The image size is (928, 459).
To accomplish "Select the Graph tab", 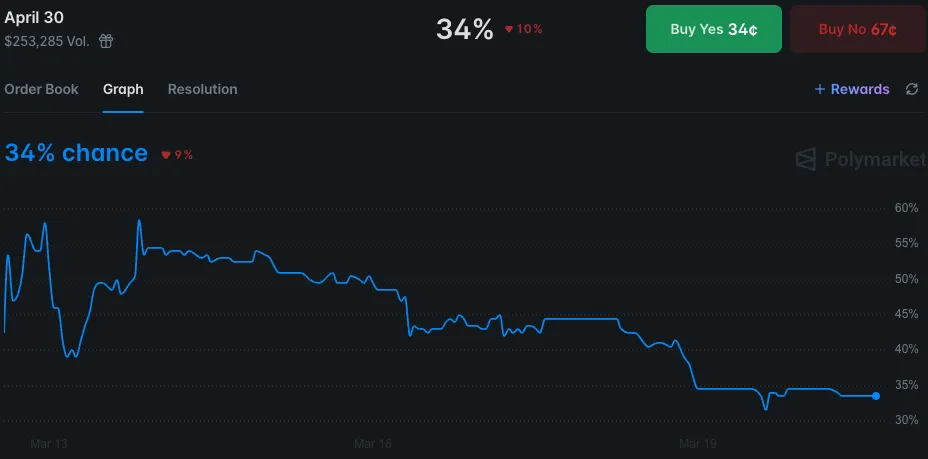I will point(123,89).
